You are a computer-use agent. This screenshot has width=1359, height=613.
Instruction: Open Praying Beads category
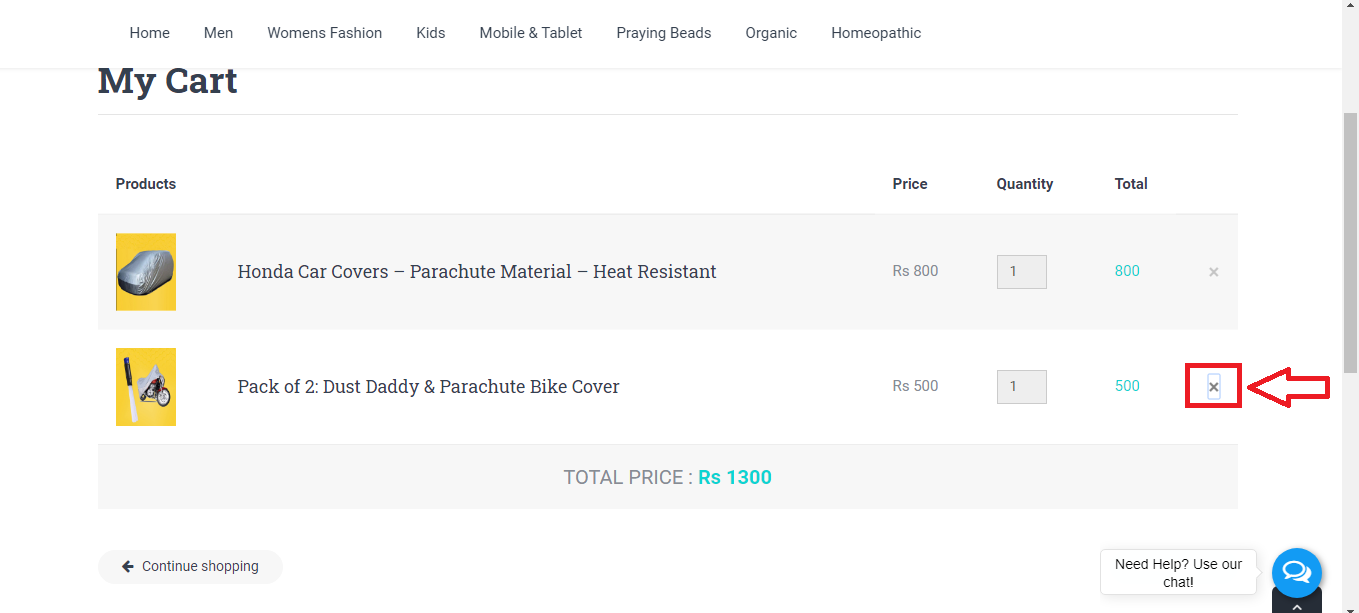(x=663, y=33)
